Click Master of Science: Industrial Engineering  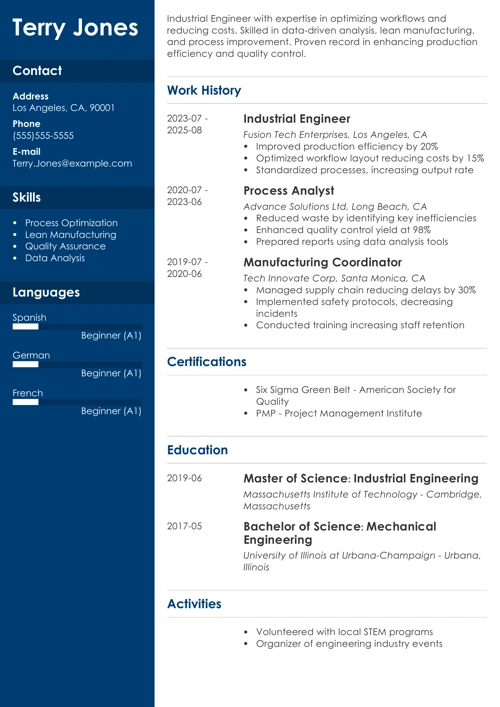pos(361,478)
